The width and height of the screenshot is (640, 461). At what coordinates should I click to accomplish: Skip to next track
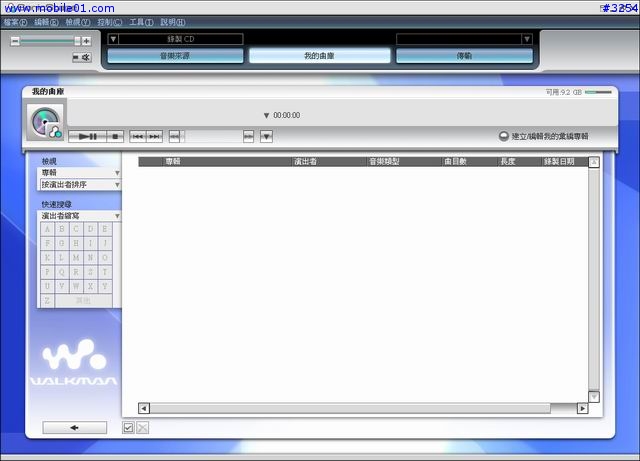point(154,136)
